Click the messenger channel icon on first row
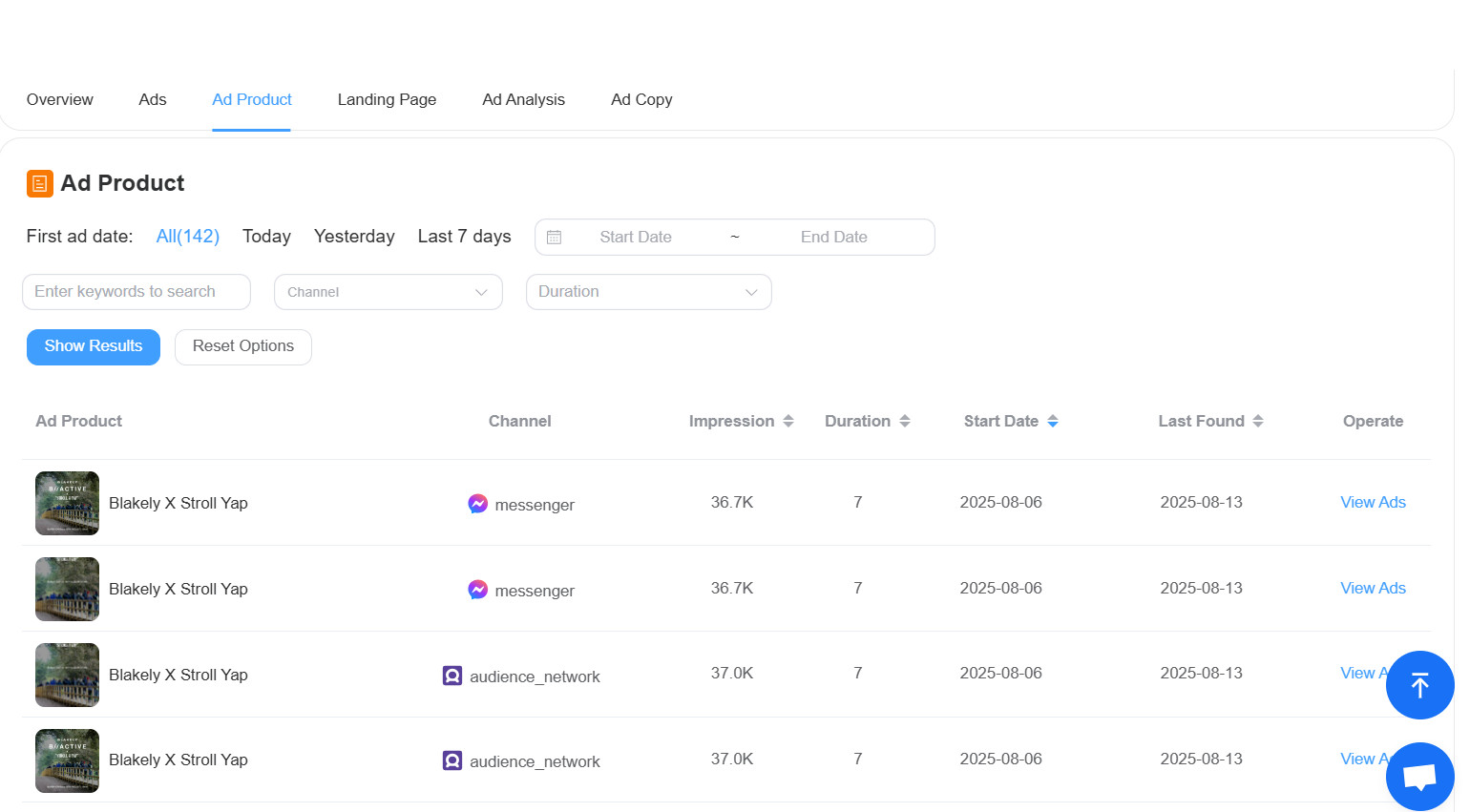 pyautogui.click(x=477, y=504)
